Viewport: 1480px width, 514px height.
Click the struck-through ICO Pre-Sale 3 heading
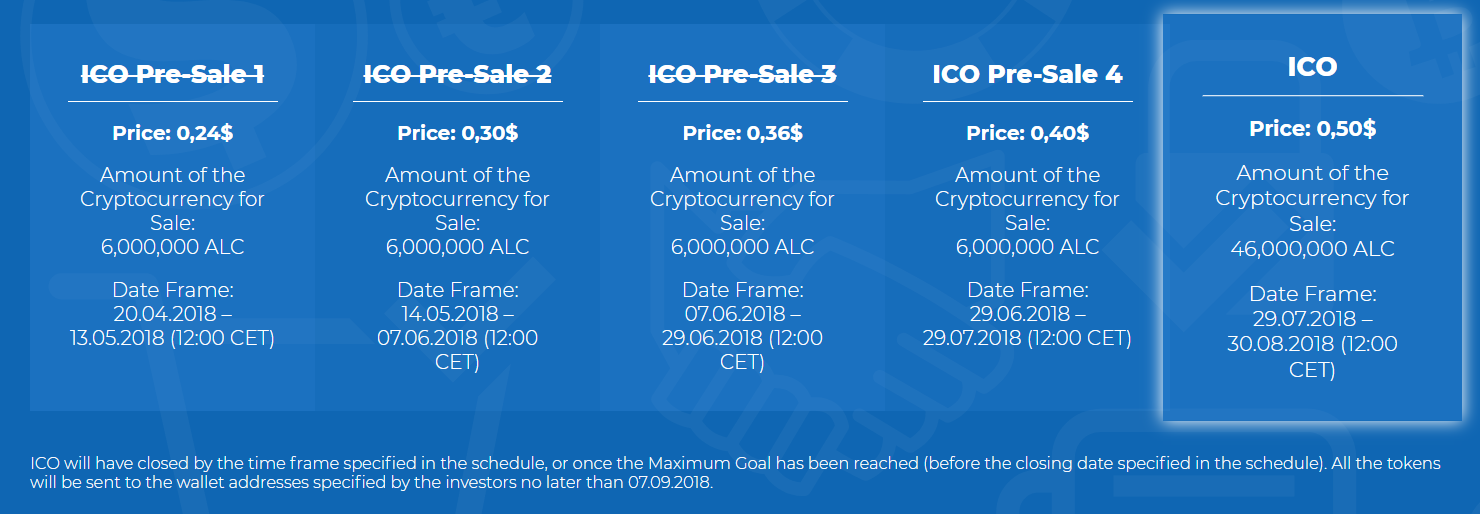coord(742,74)
